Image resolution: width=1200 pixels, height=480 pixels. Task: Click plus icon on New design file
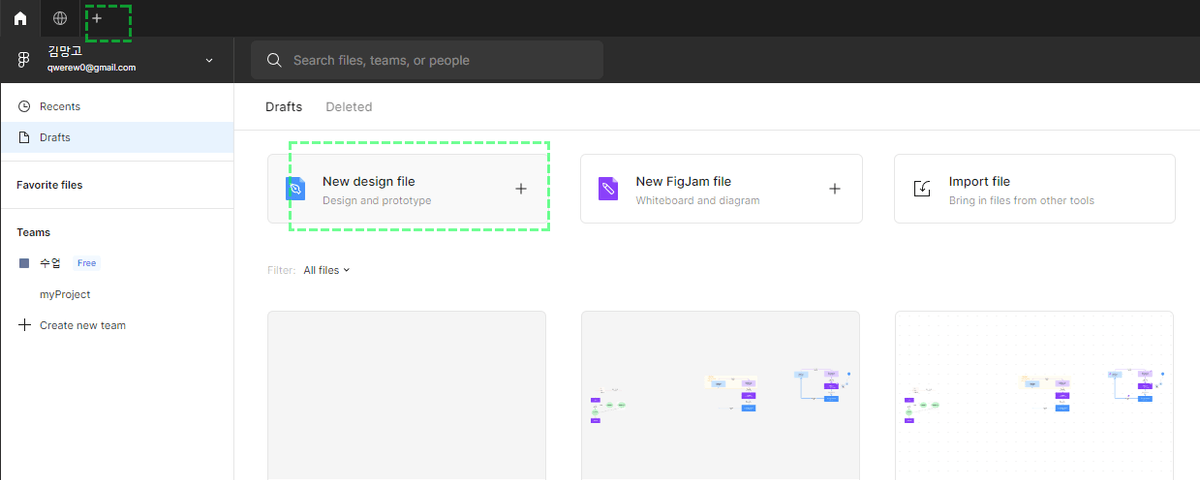tap(520, 189)
